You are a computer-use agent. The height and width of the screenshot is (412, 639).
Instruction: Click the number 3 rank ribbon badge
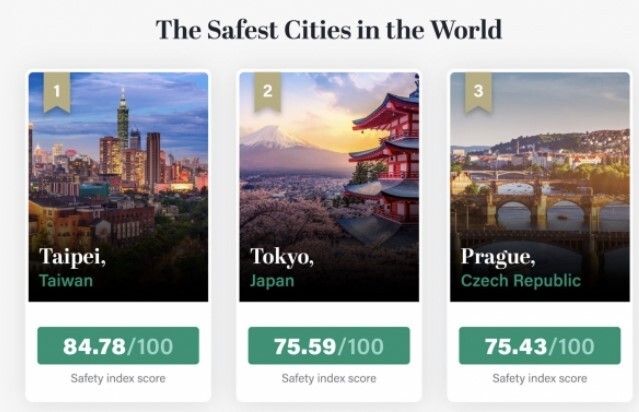(x=478, y=92)
